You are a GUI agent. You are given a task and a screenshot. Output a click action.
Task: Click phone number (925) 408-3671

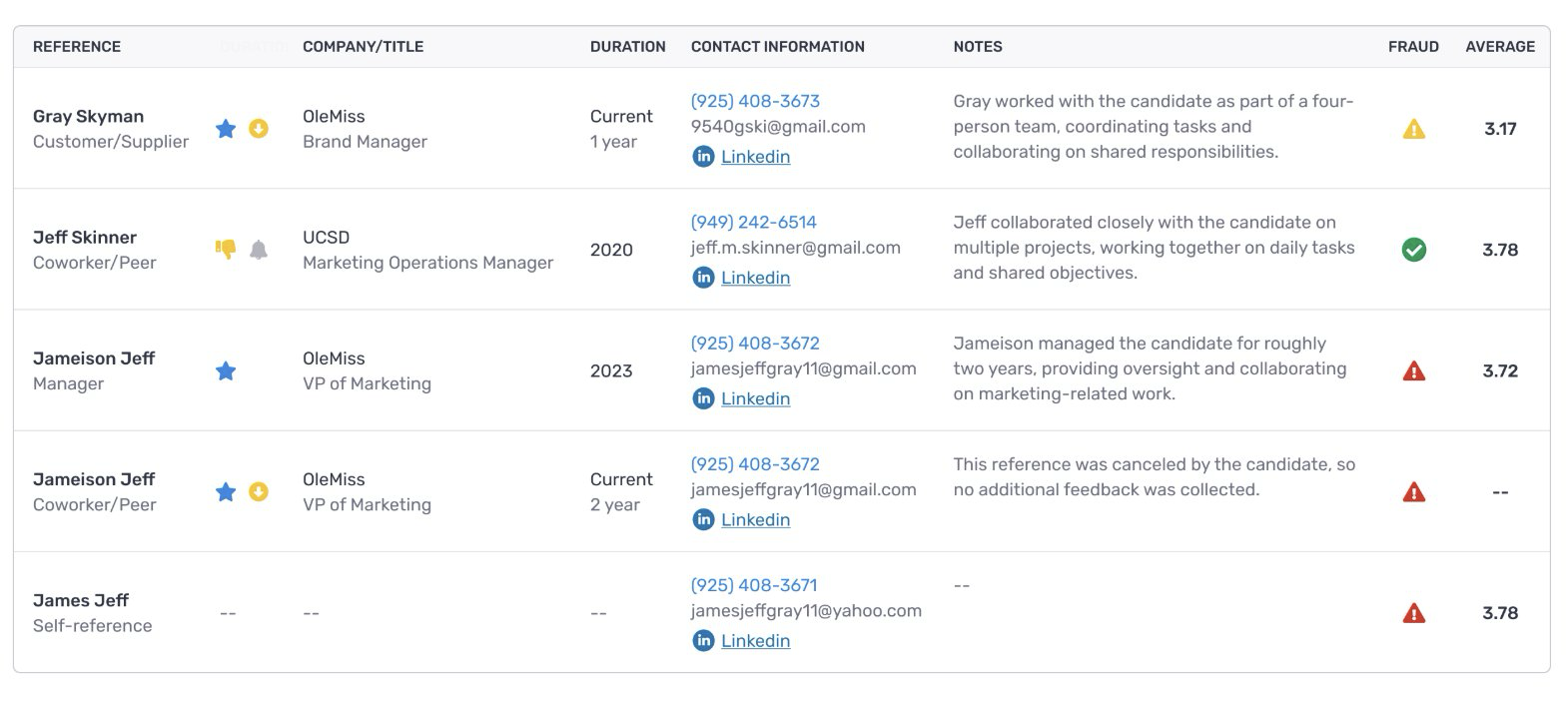753,585
